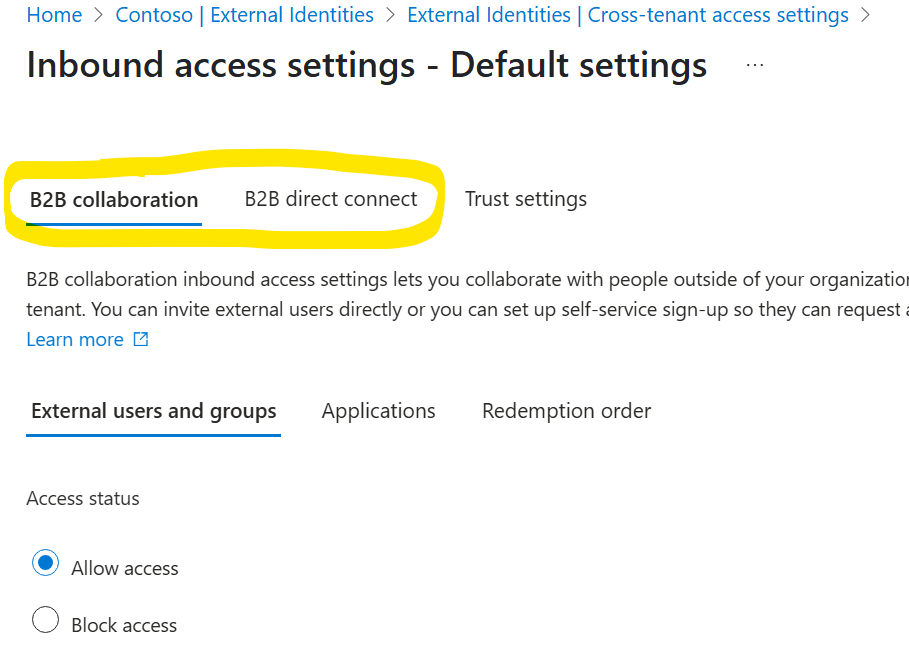
Task: Click the Learn more link
Action: (74, 339)
